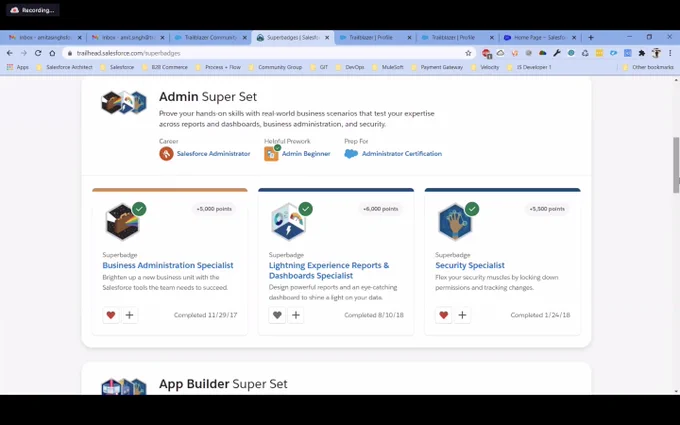Click the +5,000 points label
Image resolution: width=680 pixels, height=425 pixels.
pos(214,209)
